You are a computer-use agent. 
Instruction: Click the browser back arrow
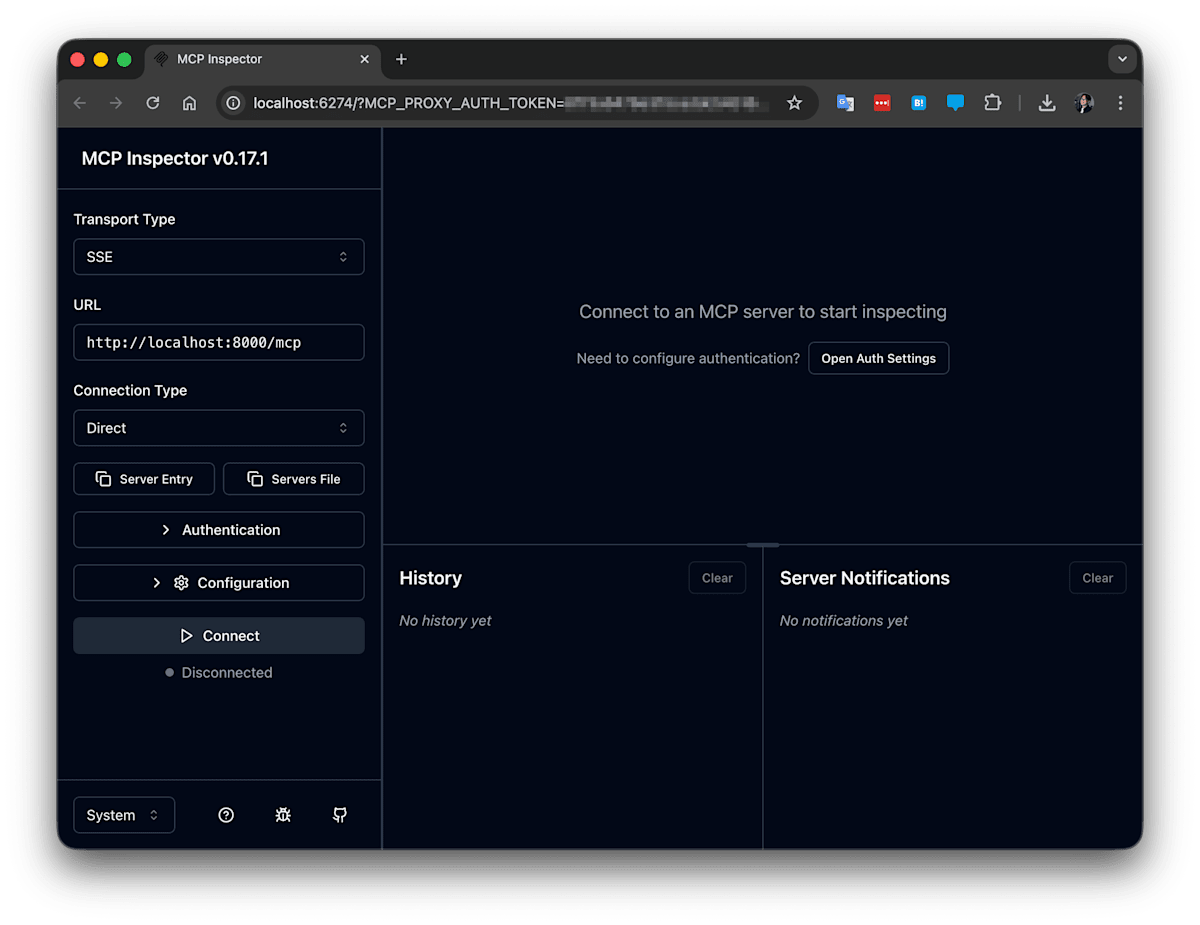tap(80, 103)
